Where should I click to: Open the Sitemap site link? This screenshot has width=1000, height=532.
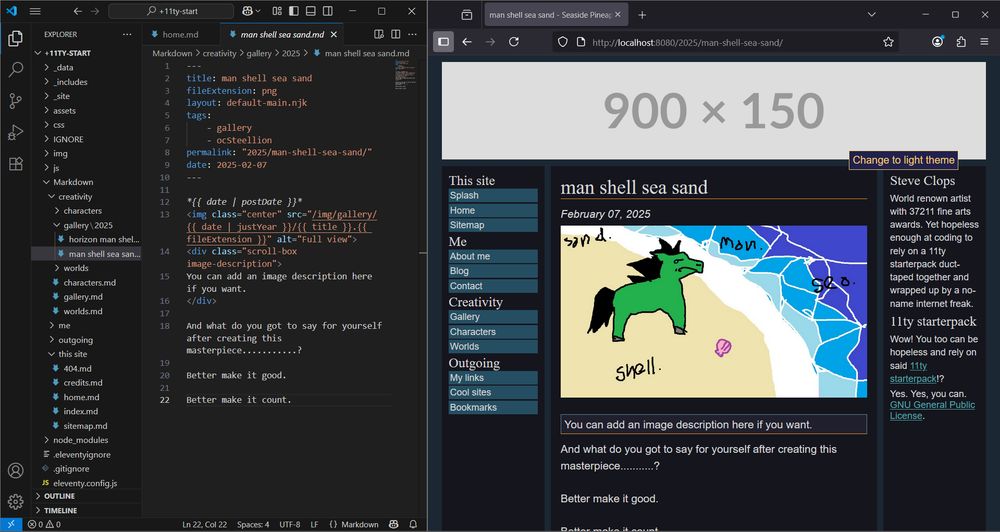click(493, 225)
